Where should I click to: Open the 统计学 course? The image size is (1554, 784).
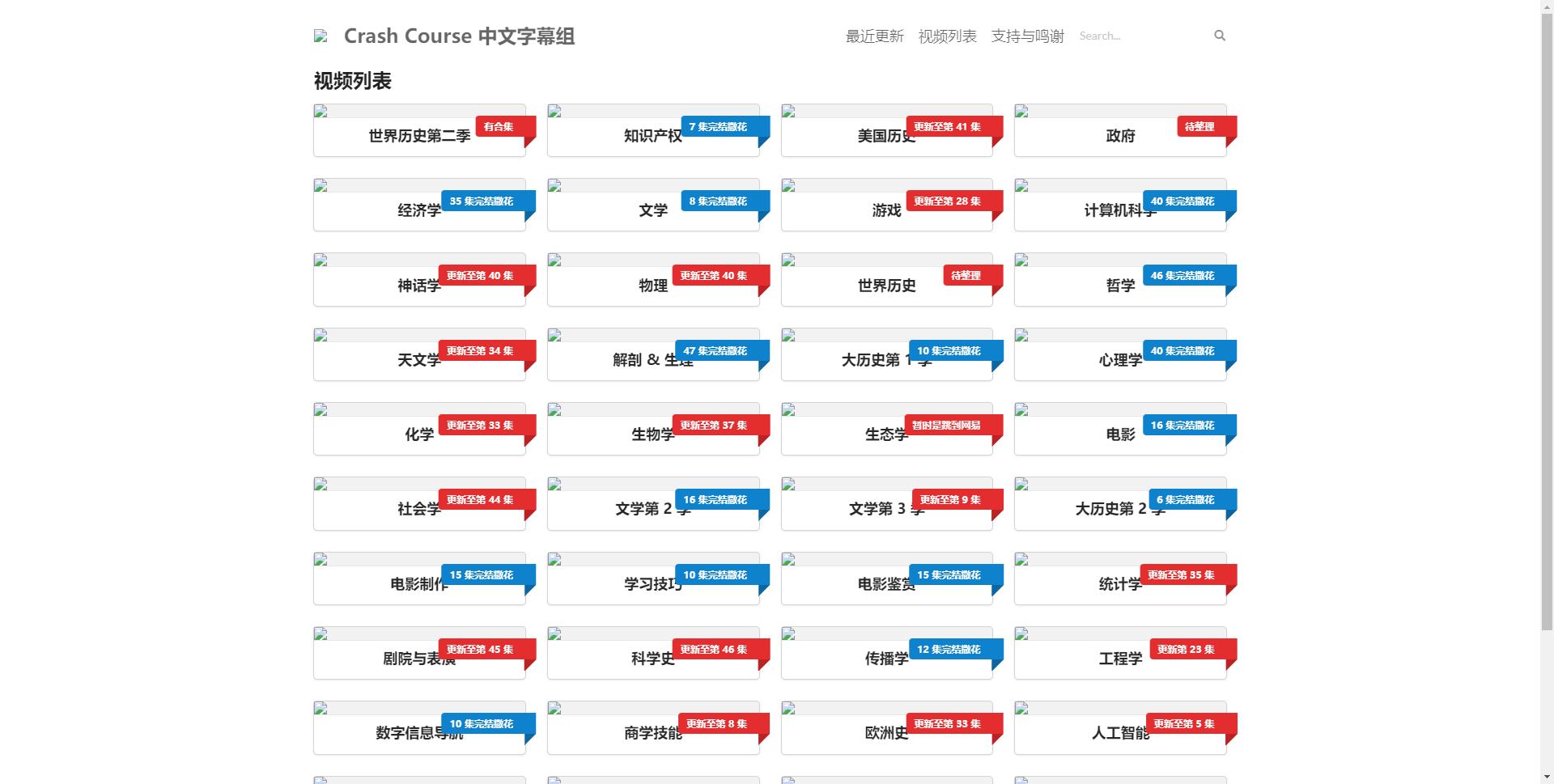(1120, 584)
